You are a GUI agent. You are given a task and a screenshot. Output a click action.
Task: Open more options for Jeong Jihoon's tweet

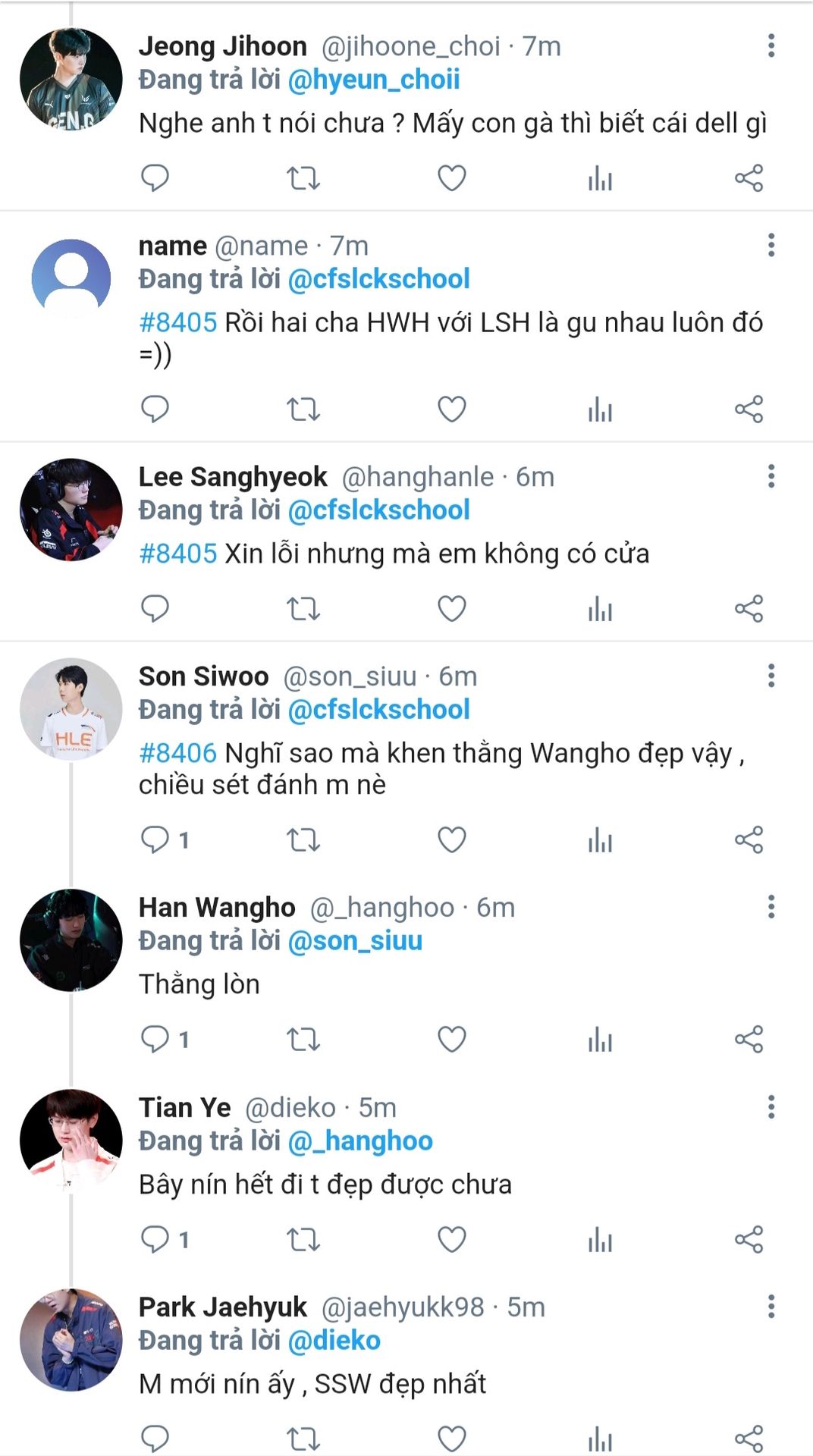coord(771,46)
